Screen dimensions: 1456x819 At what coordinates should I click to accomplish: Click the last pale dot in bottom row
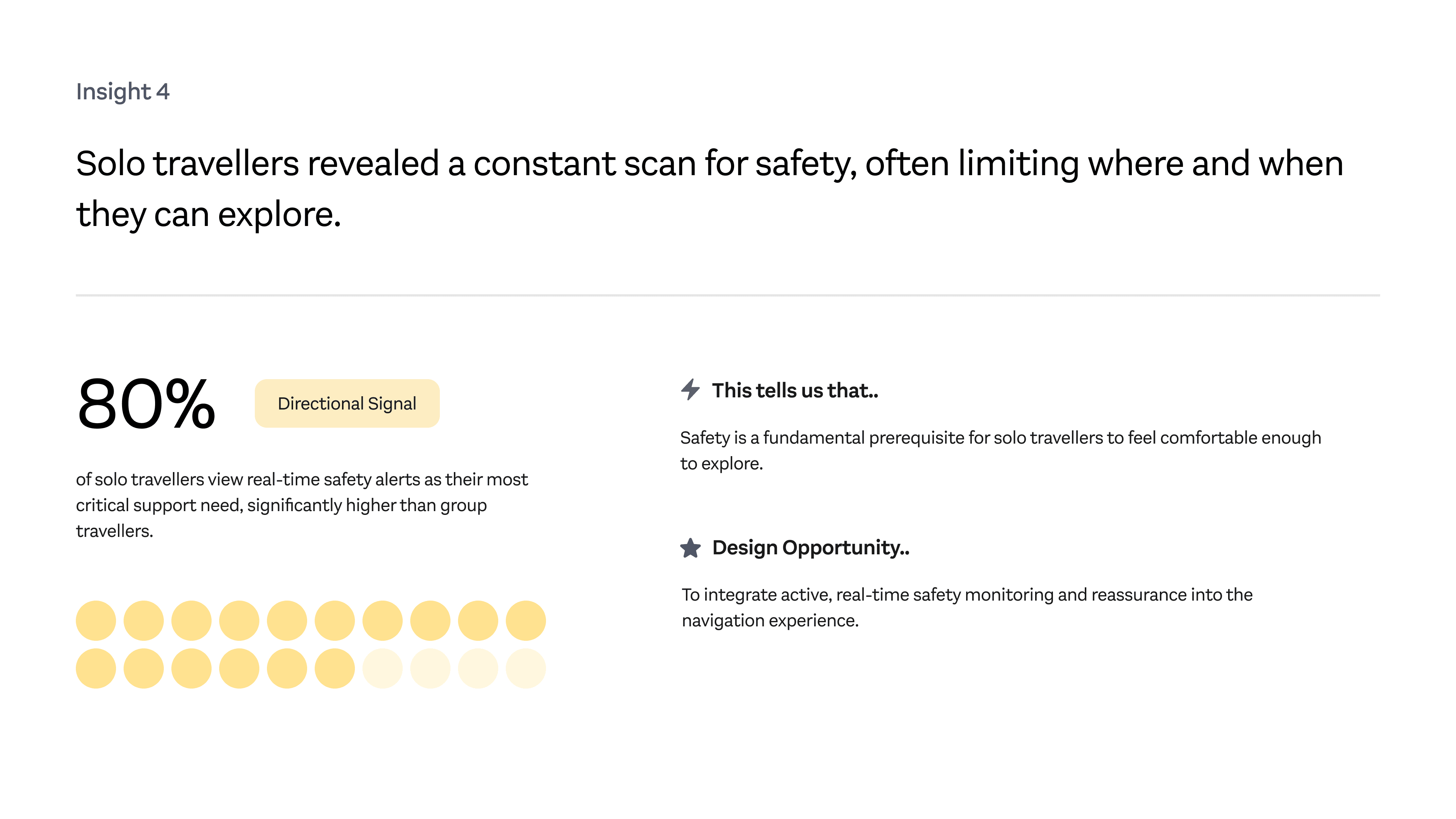coord(526,668)
